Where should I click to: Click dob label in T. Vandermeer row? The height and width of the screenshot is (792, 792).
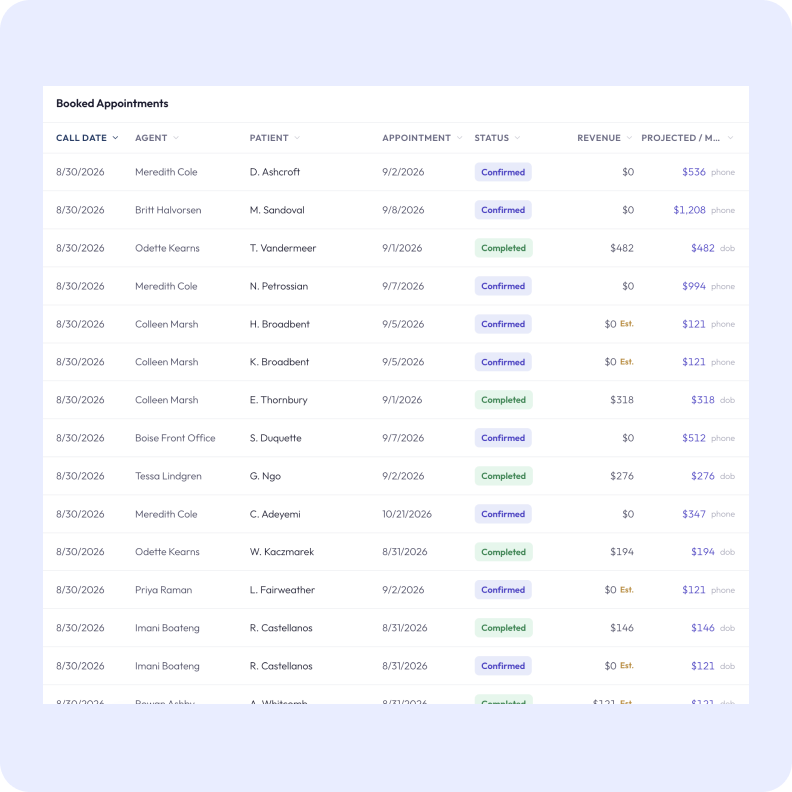click(x=727, y=249)
